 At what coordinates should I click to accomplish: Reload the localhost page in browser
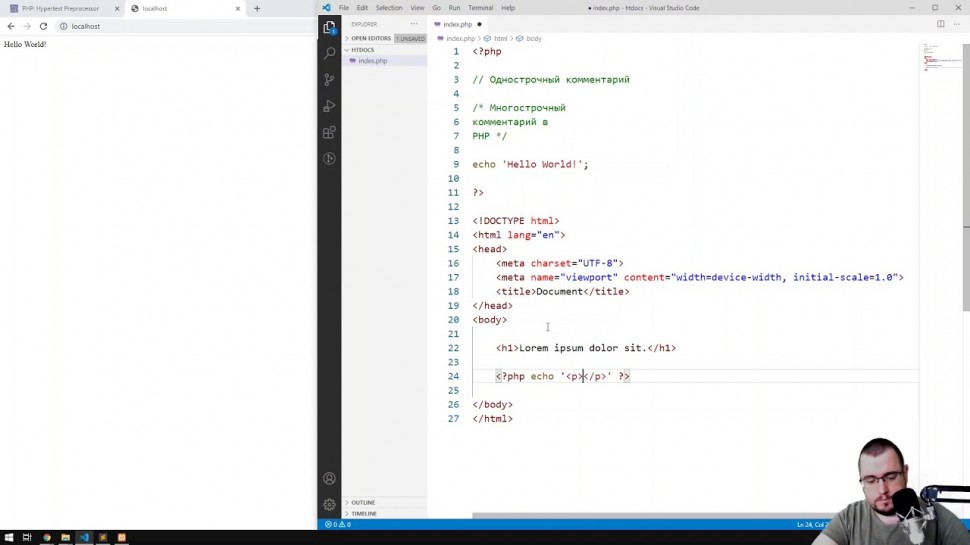click(43, 26)
